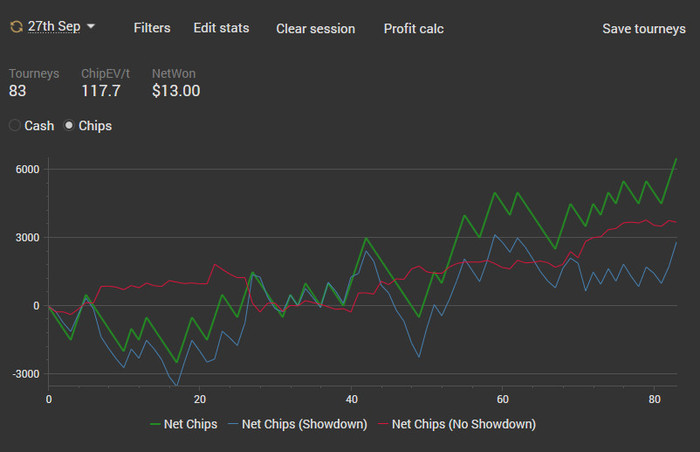Click the 27th Sep date label
The width and height of the screenshot is (700, 452).
tap(54, 26)
